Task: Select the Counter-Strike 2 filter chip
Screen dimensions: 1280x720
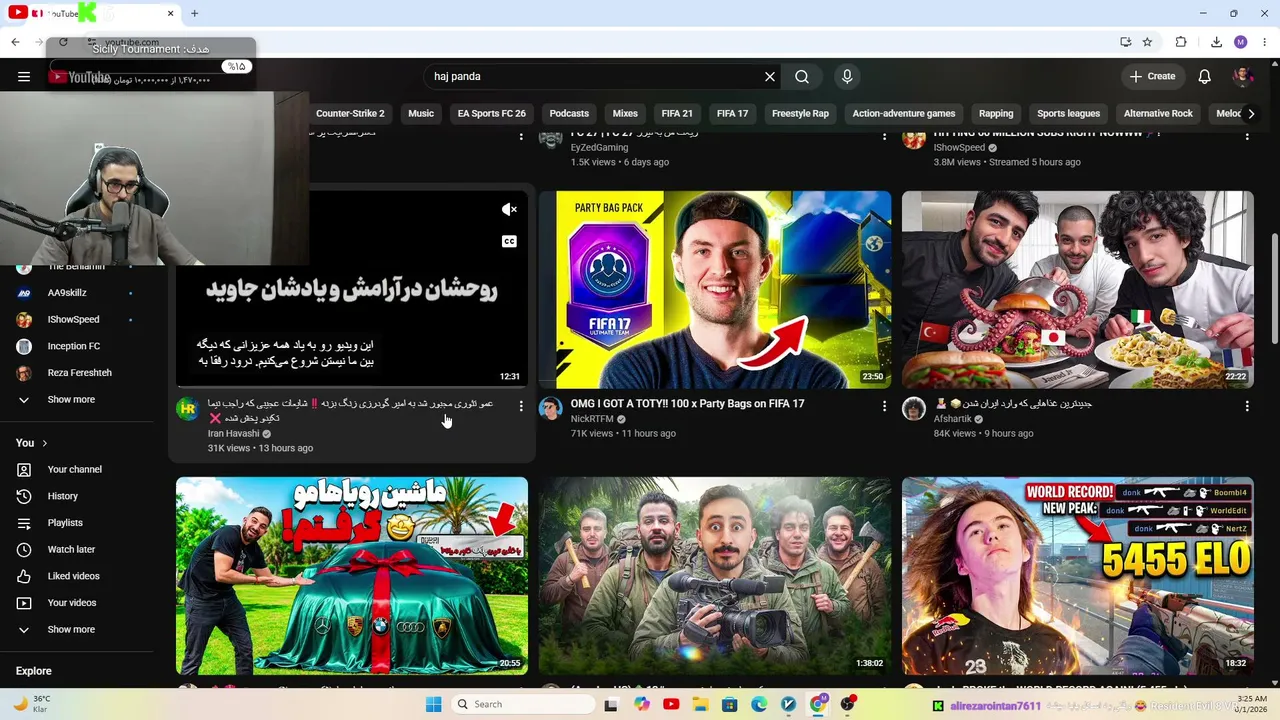Action: click(x=350, y=114)
